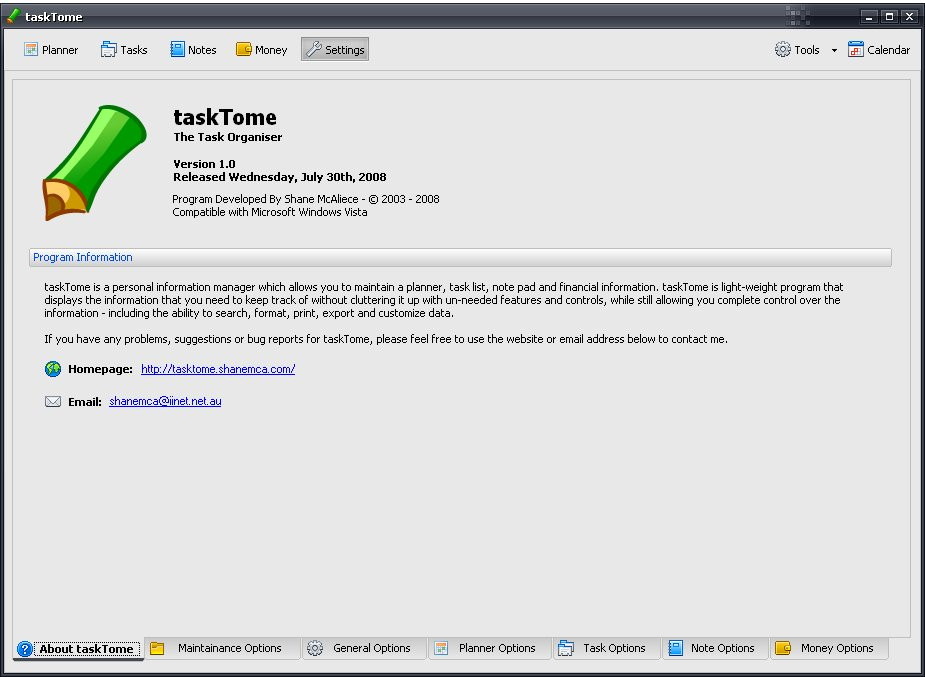Switch to Money Options tab
Screen dimensions: 925x677
coord(829,648)
